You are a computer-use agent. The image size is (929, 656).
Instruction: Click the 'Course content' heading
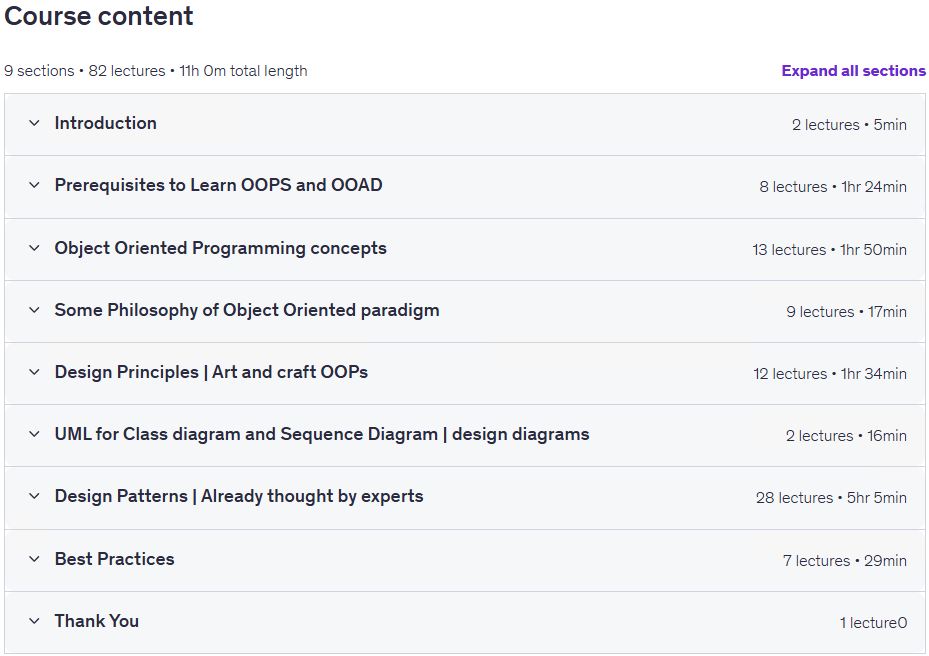coord(98,16)
